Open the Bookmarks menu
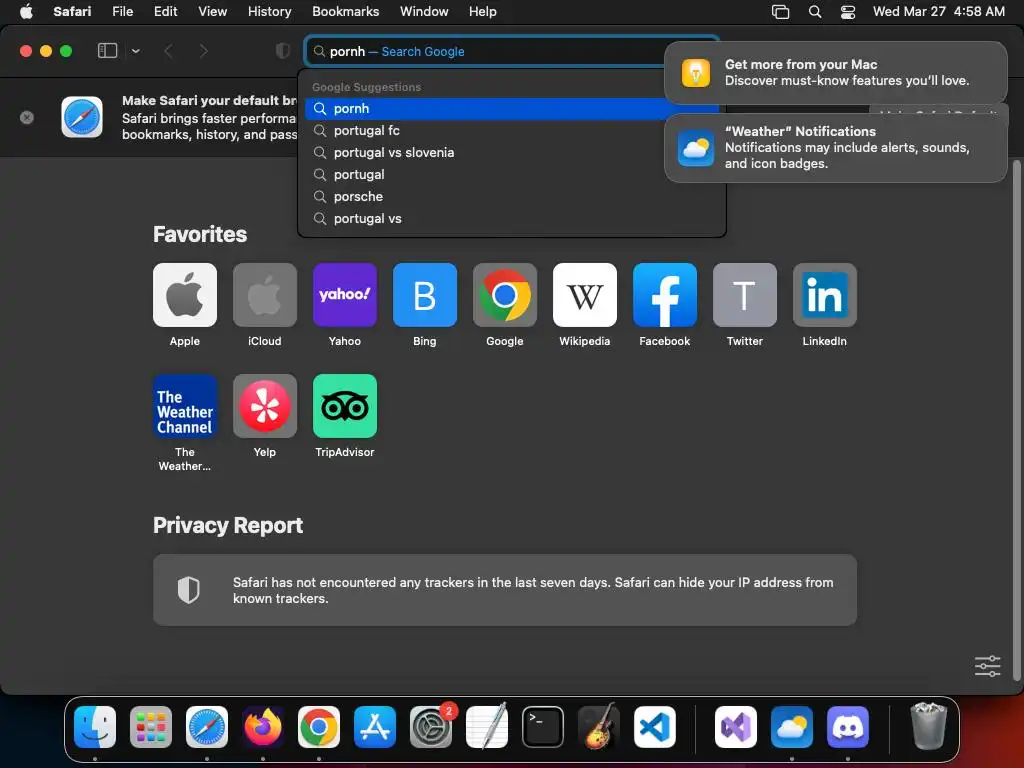 [x=345, y=11]
